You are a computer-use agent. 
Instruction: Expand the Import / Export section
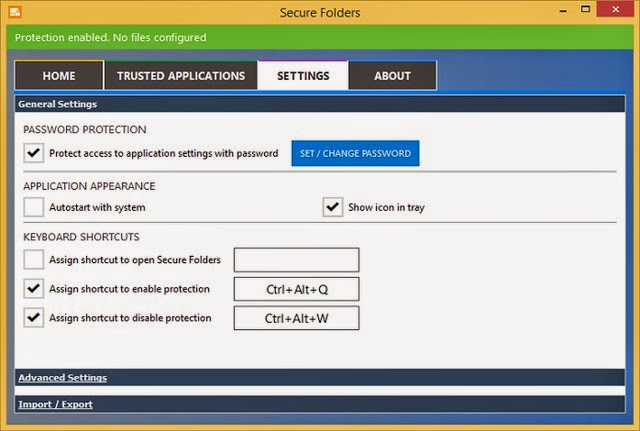[320, 404]
